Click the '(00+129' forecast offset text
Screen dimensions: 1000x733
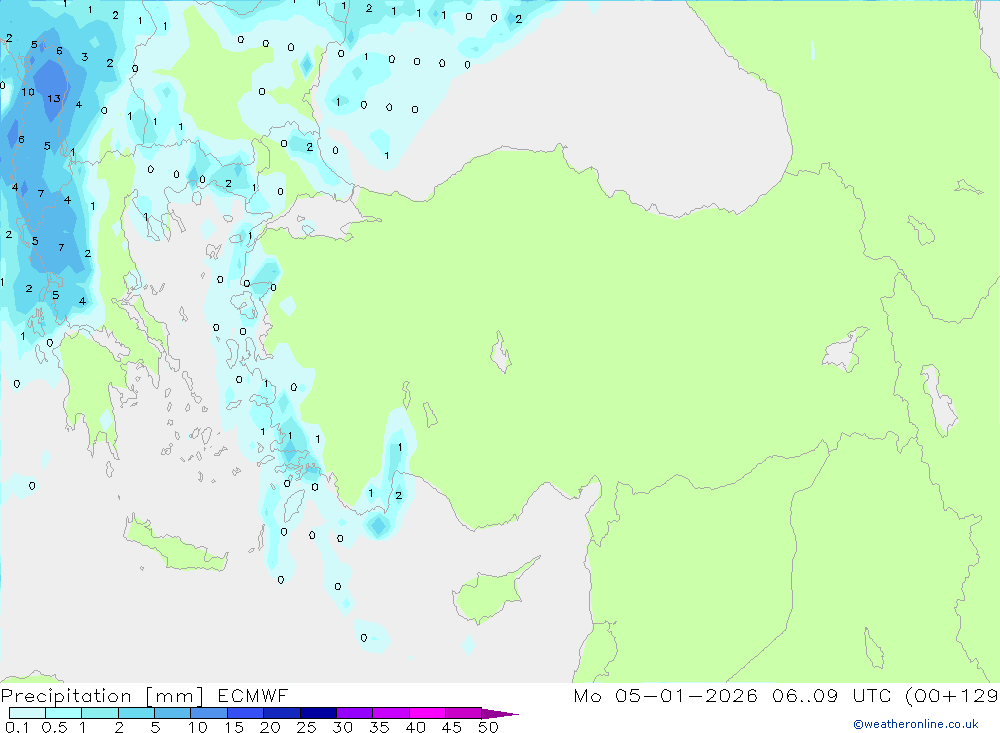click(x=952, y=695)
